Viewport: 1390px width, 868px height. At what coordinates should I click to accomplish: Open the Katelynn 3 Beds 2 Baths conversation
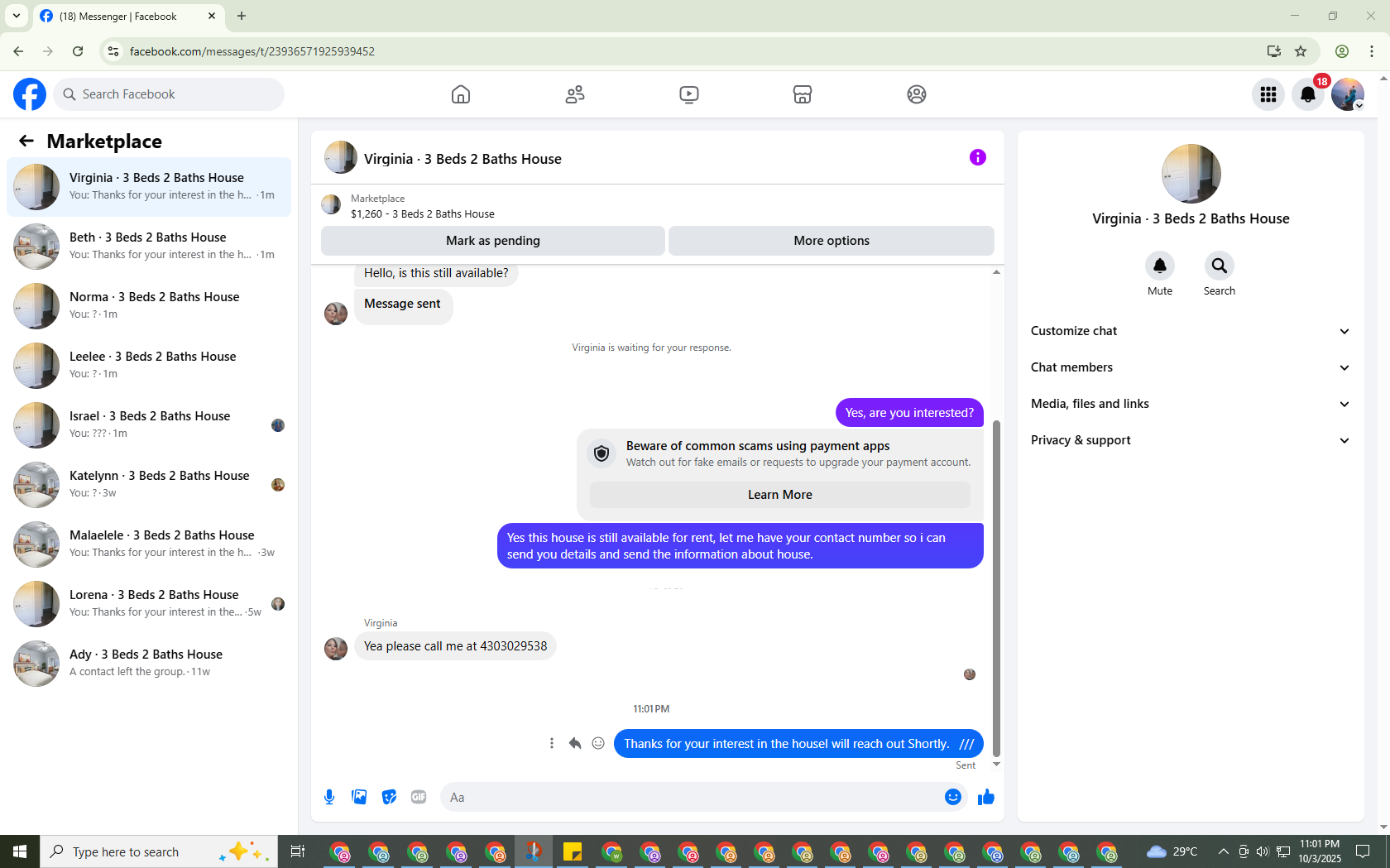(149, 485)
